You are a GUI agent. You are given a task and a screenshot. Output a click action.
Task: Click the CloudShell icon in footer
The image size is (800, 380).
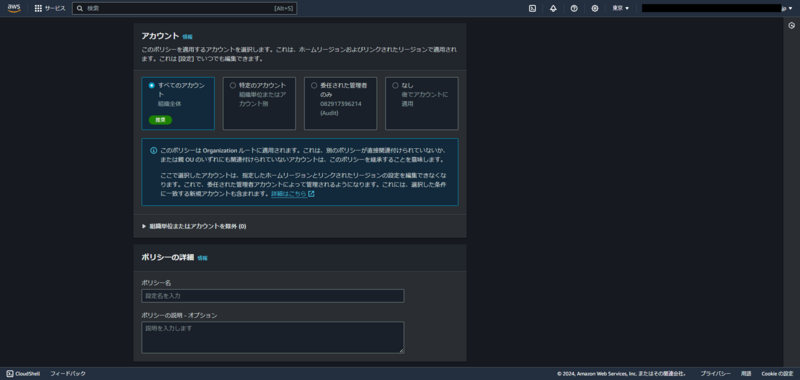(x=10, y=374)
